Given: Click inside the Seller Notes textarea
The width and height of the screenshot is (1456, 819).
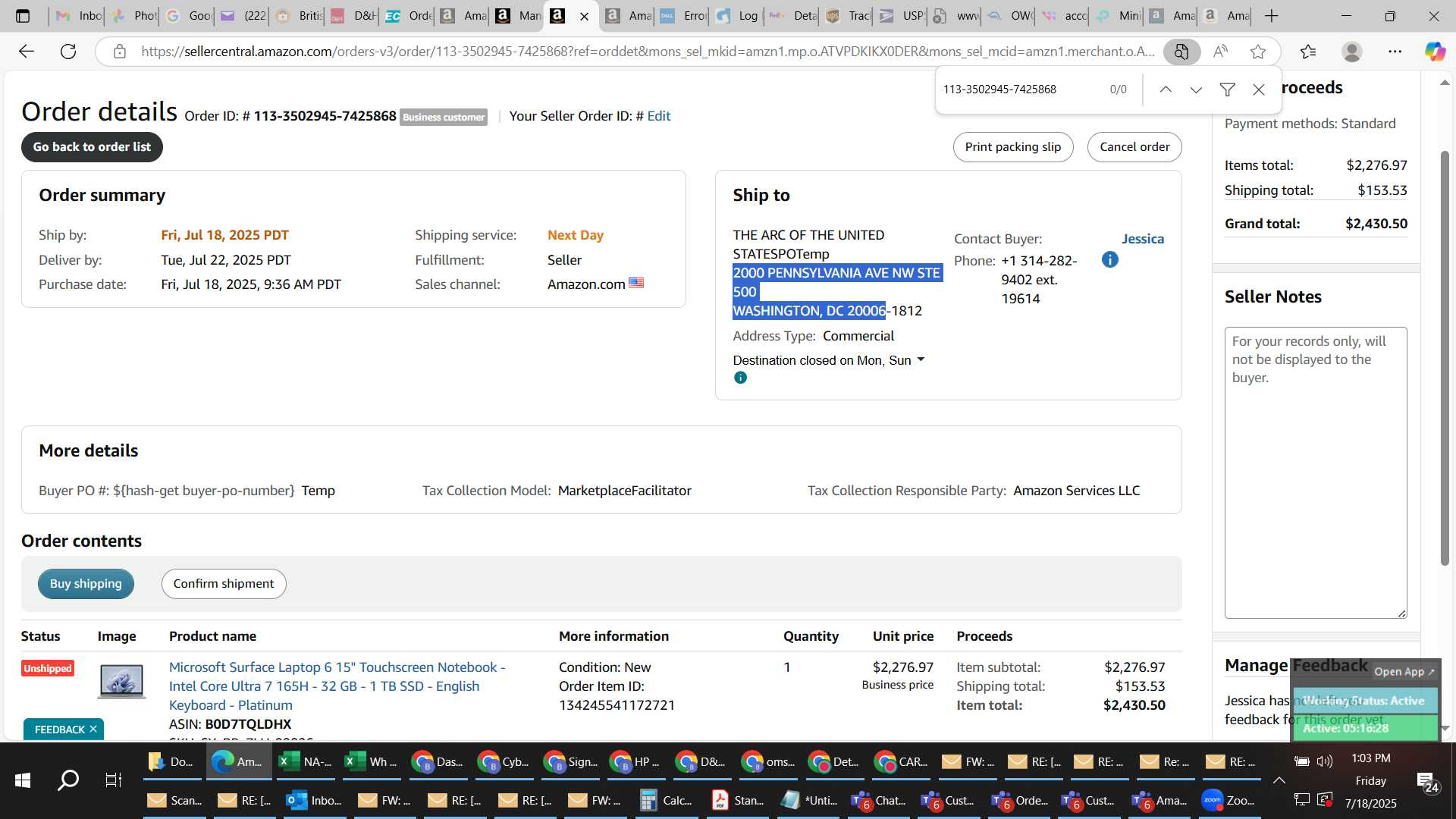Looking at the screenshot, I should (x=1316, y=472).
